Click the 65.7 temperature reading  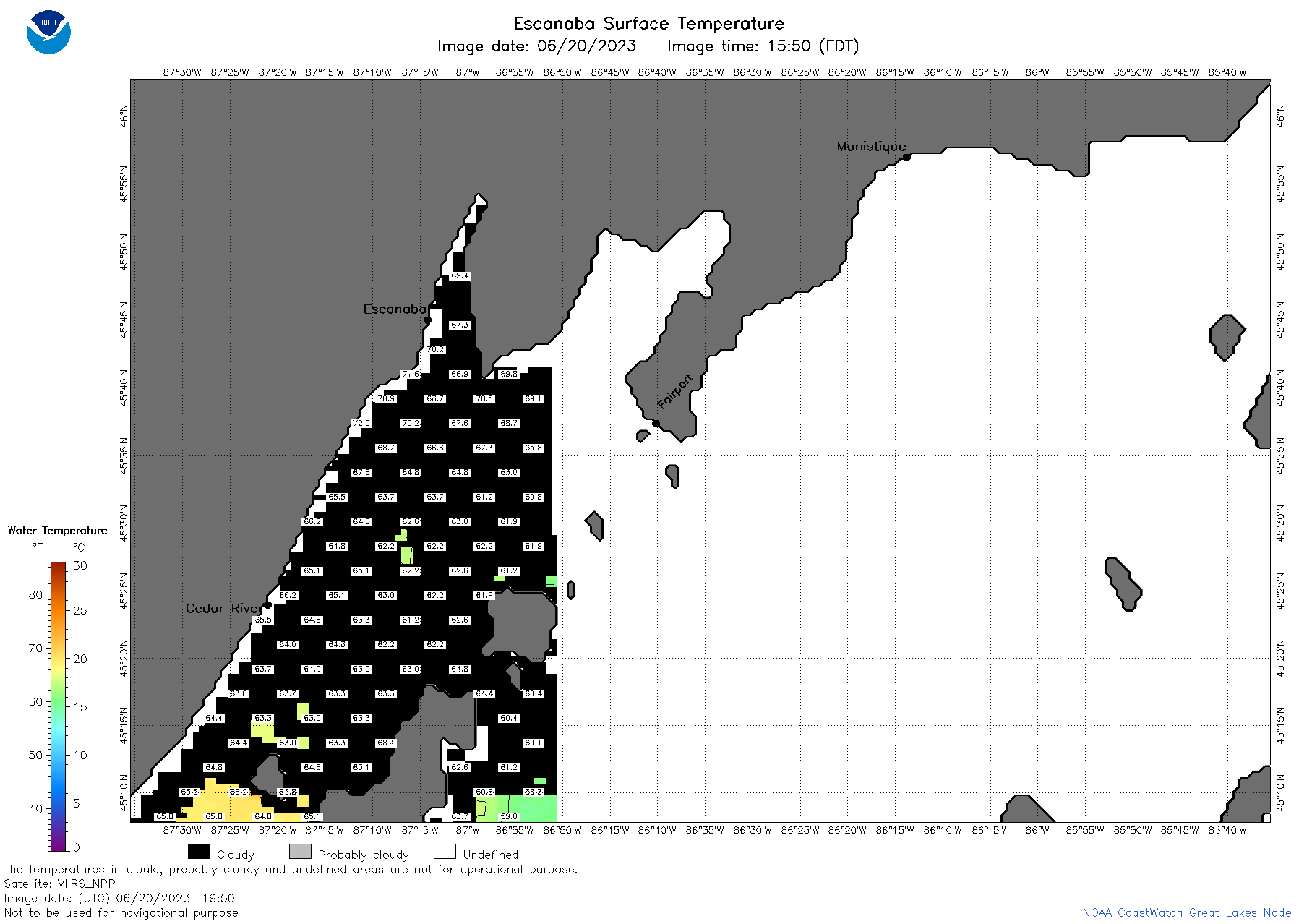tap(509, 423)
